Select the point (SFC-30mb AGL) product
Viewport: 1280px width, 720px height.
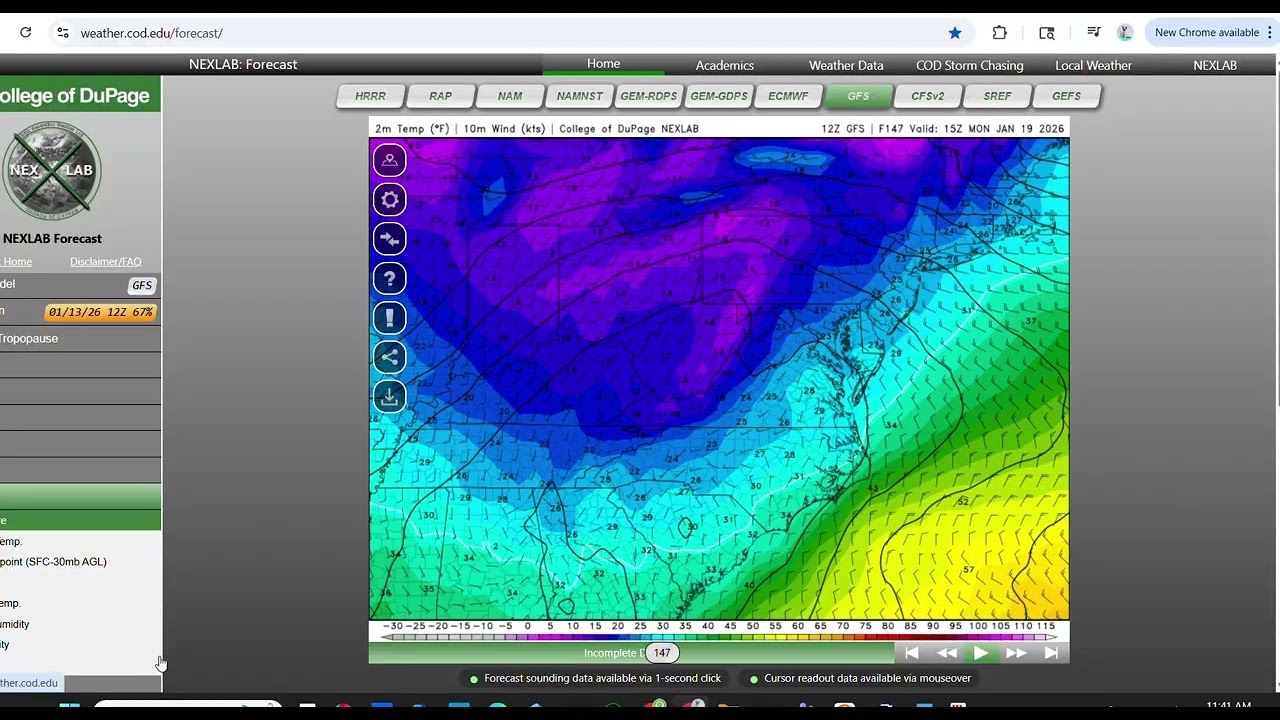[54, 562]
